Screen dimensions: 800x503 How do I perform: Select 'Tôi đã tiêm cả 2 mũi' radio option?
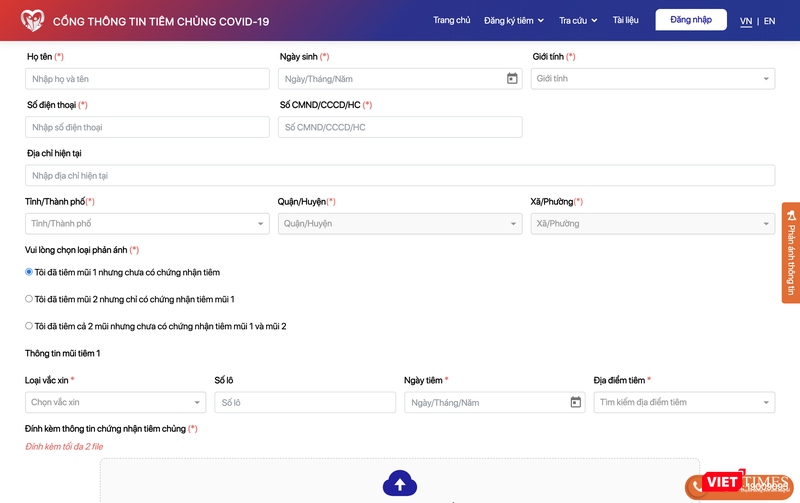pyautogui.click(x=29, y=326)
